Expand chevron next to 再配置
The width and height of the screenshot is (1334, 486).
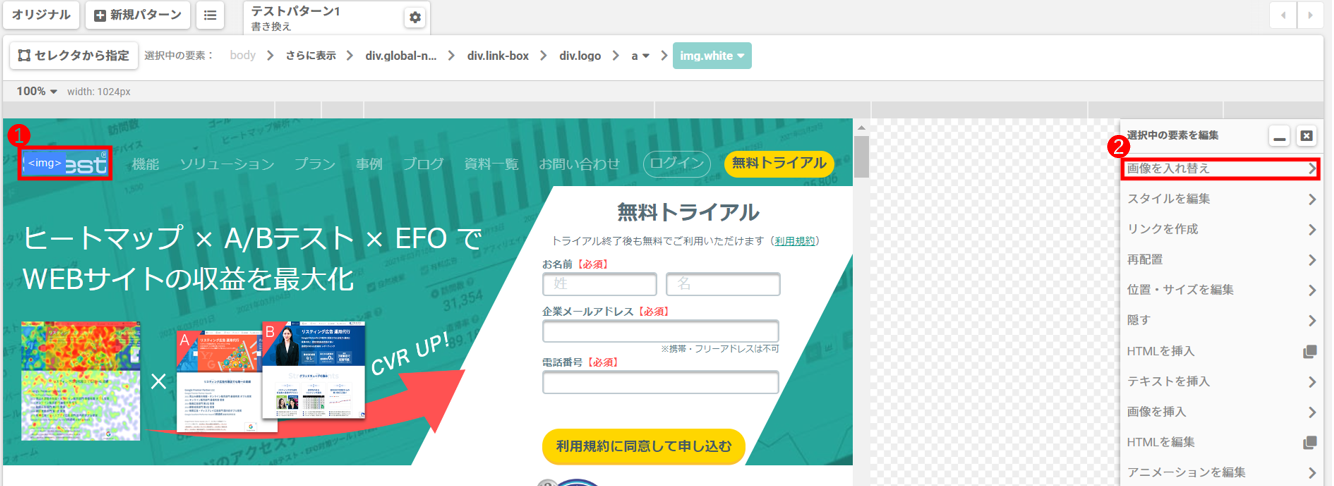pos(1311,260)
